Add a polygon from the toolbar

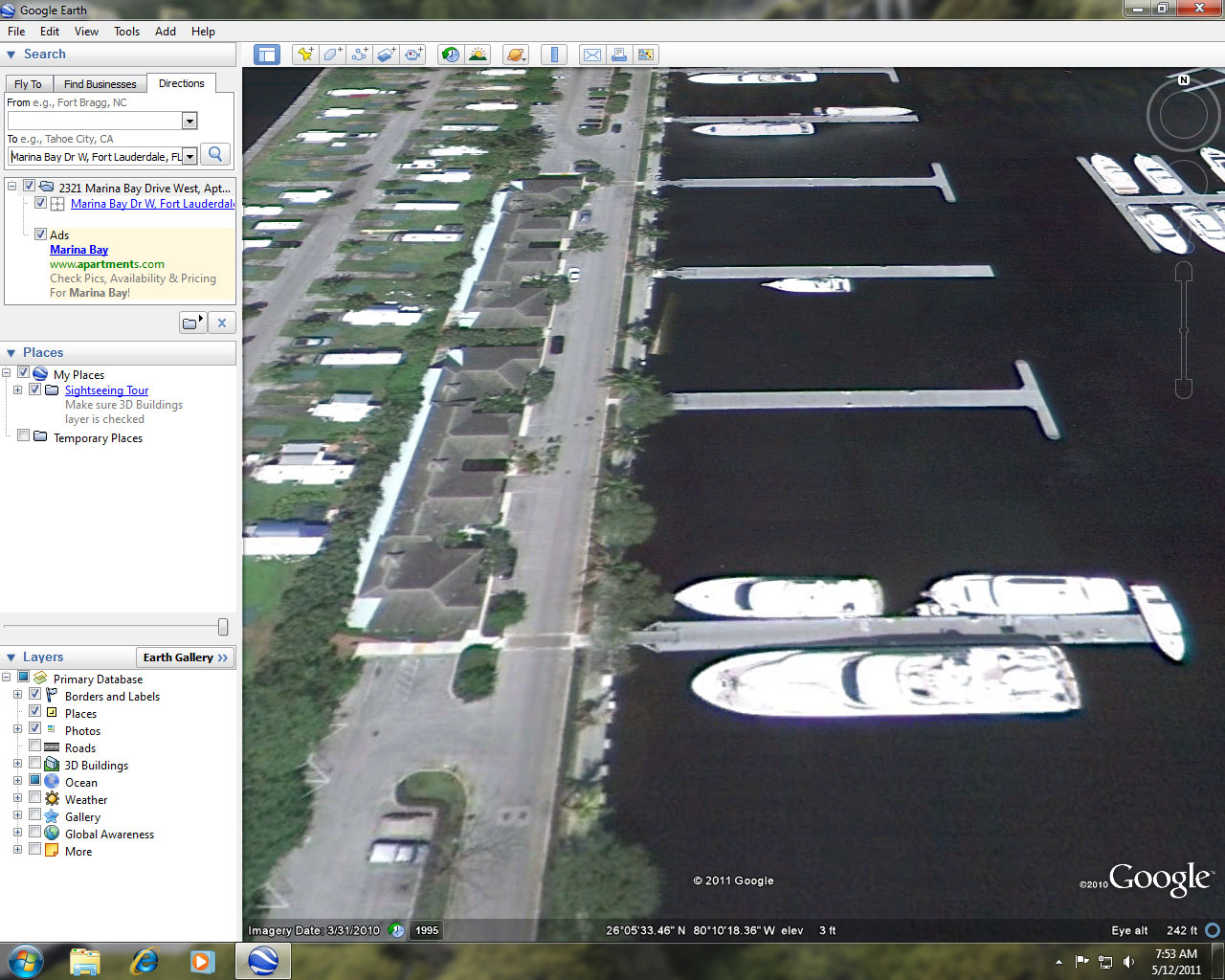(x=332, y=55)
